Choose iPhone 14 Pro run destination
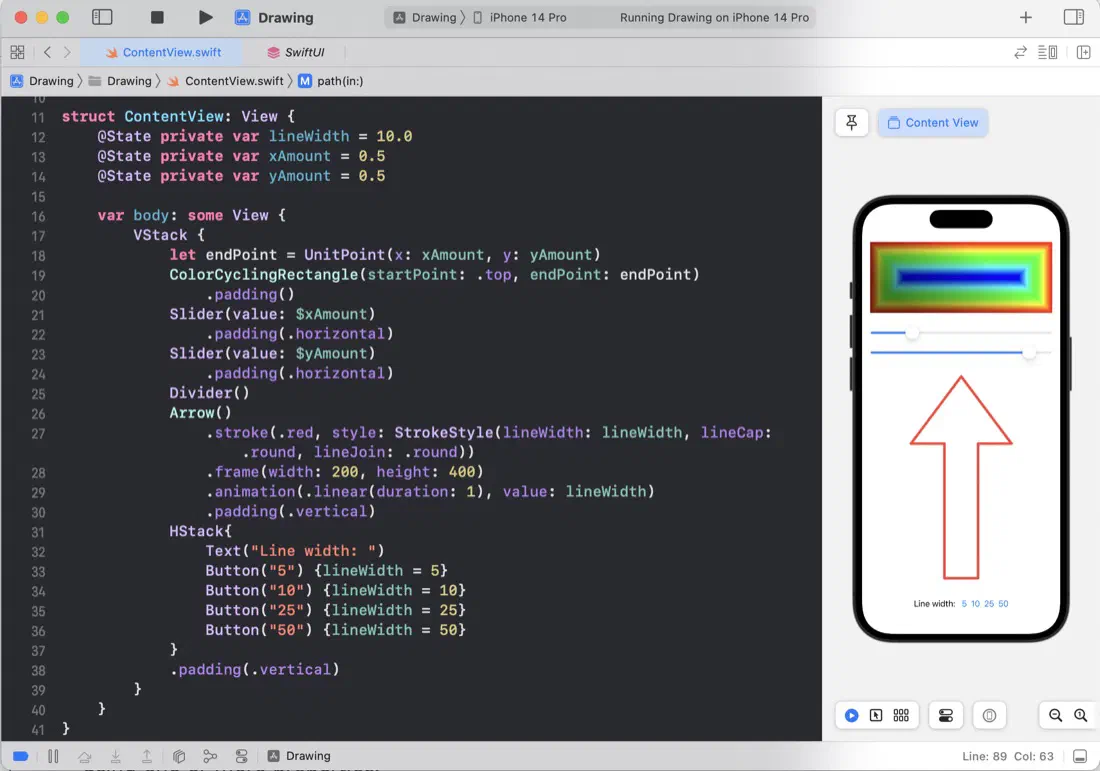The height and width of the screenshot is (771, 1100). [520, 18]
